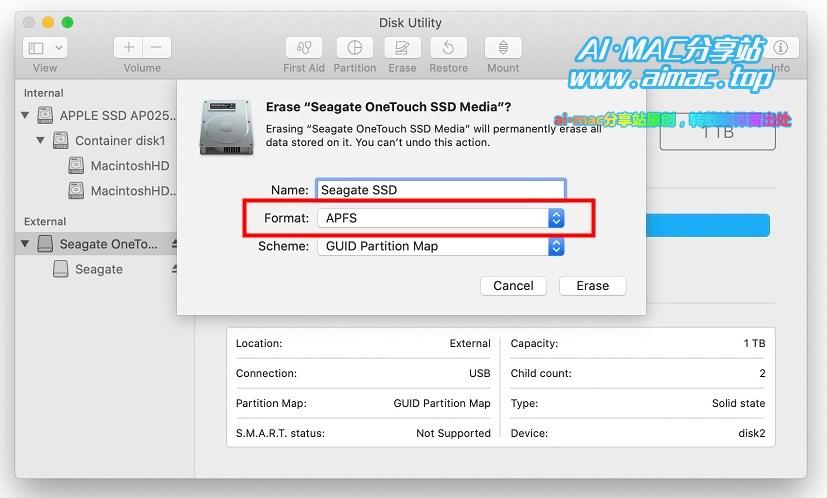Screen dimensions: 827x498
Task: Open the Partition tool in toolbar
Action: point(354,48)
